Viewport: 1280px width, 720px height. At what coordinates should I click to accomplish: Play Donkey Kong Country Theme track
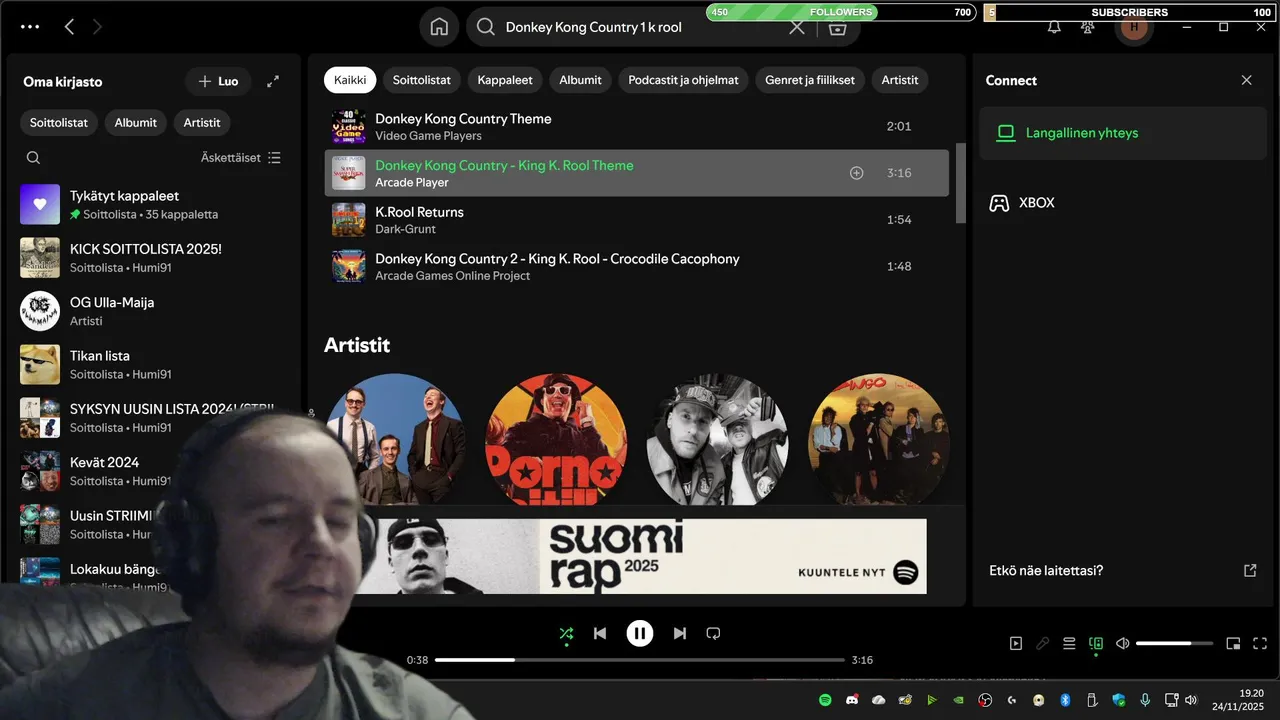click(636, 127)
